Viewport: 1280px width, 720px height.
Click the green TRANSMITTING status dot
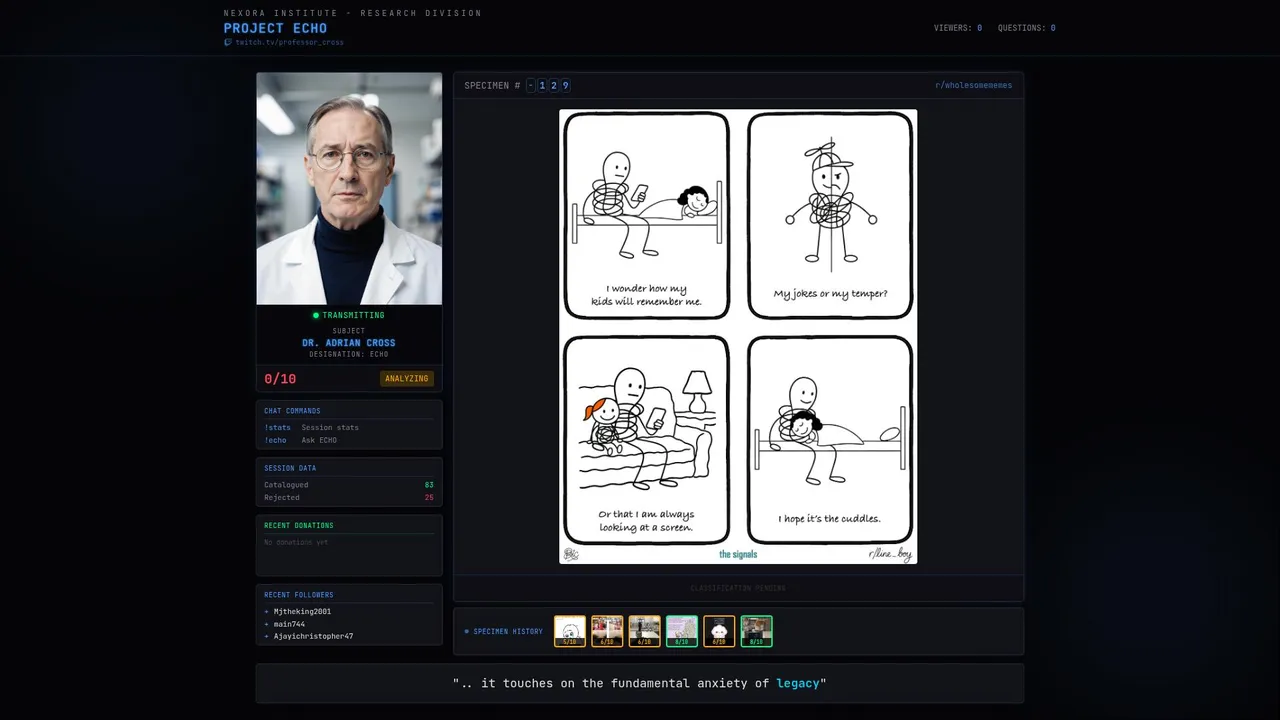316,315
